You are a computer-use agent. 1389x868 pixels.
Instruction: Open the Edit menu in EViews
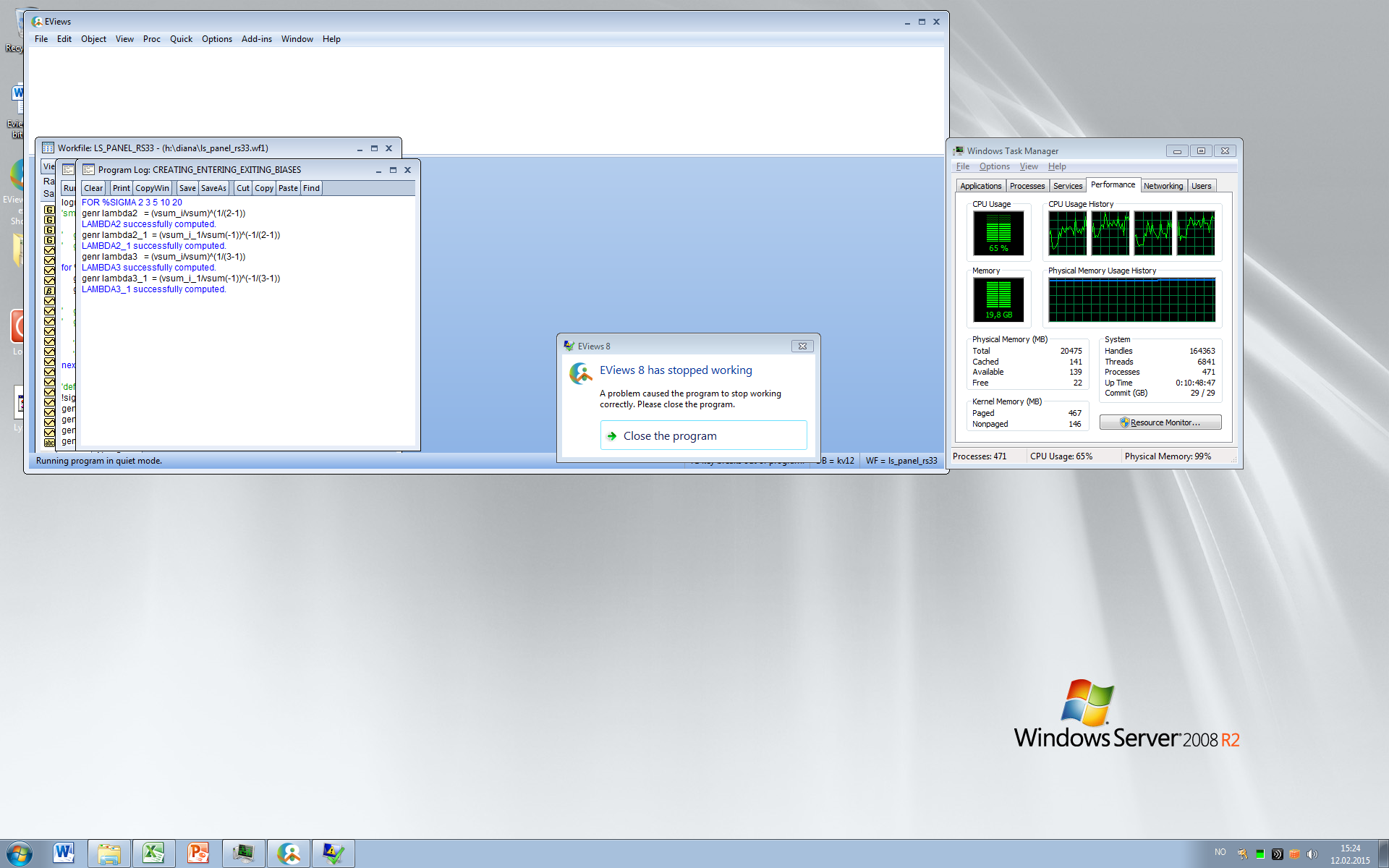pyautogui.click(x=64, y=39)
